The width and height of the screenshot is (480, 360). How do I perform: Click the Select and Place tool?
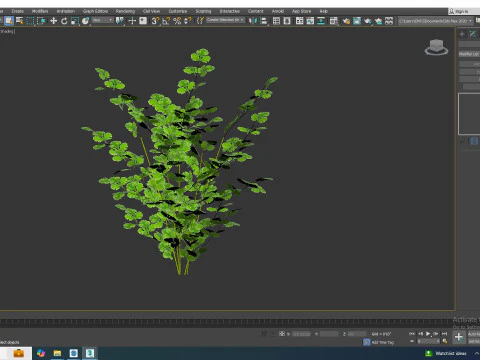(x=86, y=21)
